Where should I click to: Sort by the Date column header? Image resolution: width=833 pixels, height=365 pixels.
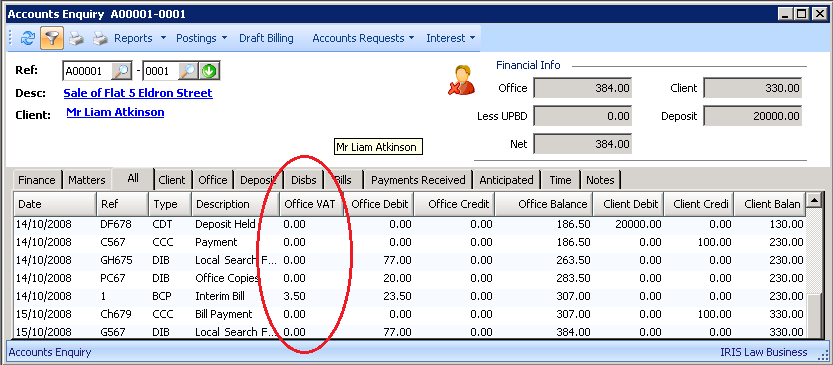(x=55, y=204)
